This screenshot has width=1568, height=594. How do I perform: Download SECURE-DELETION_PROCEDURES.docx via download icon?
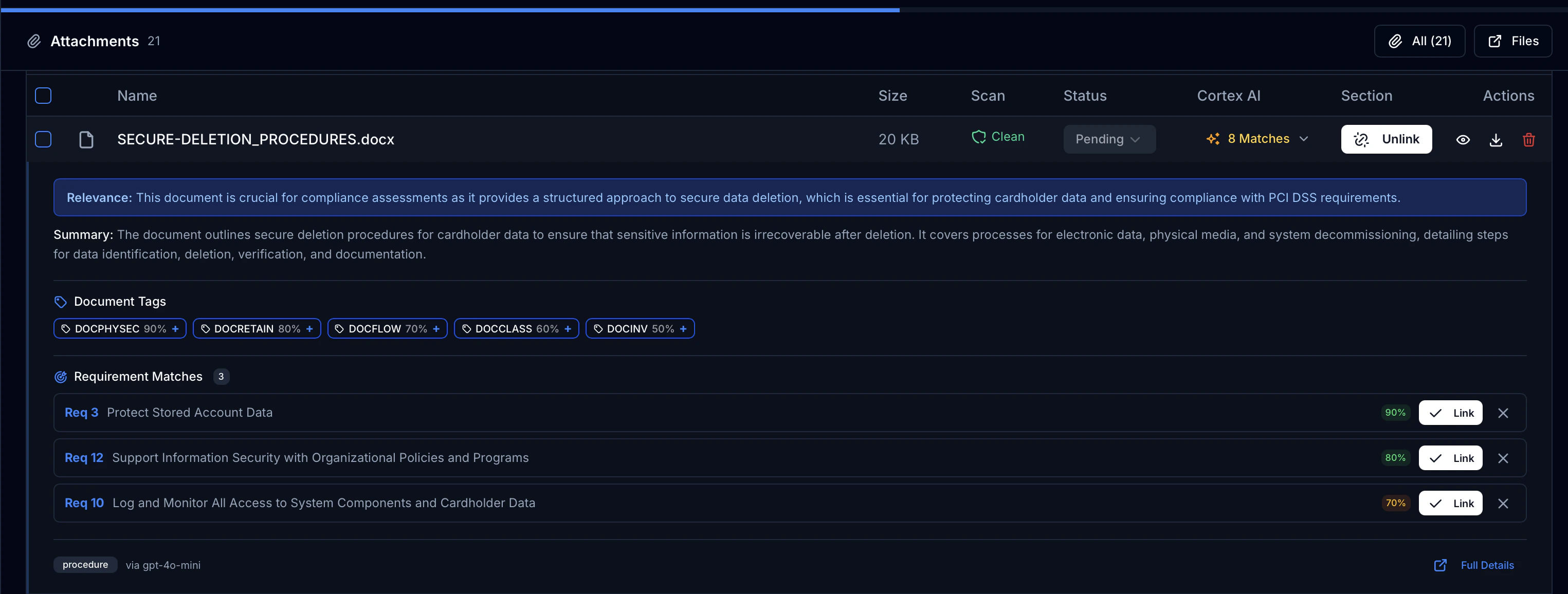pyautogui.click(x=1496, y=139)
